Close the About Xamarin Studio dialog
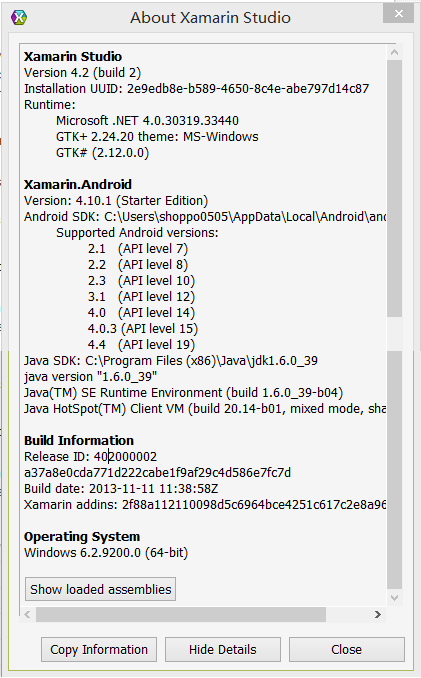The image size is (421, 678). [x=398, y=14]
